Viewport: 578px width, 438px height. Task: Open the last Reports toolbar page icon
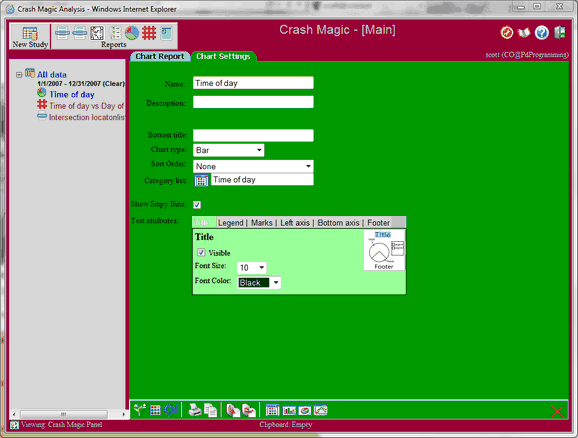click(x=166, y=33)
